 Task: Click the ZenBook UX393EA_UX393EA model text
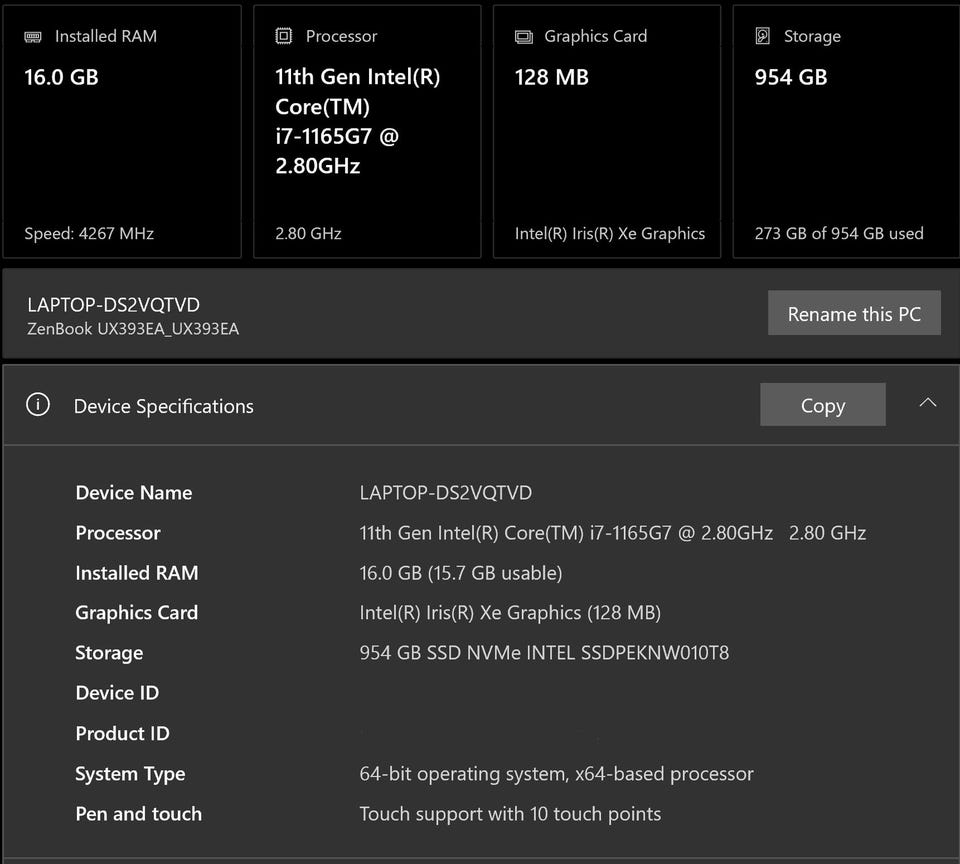133,329
